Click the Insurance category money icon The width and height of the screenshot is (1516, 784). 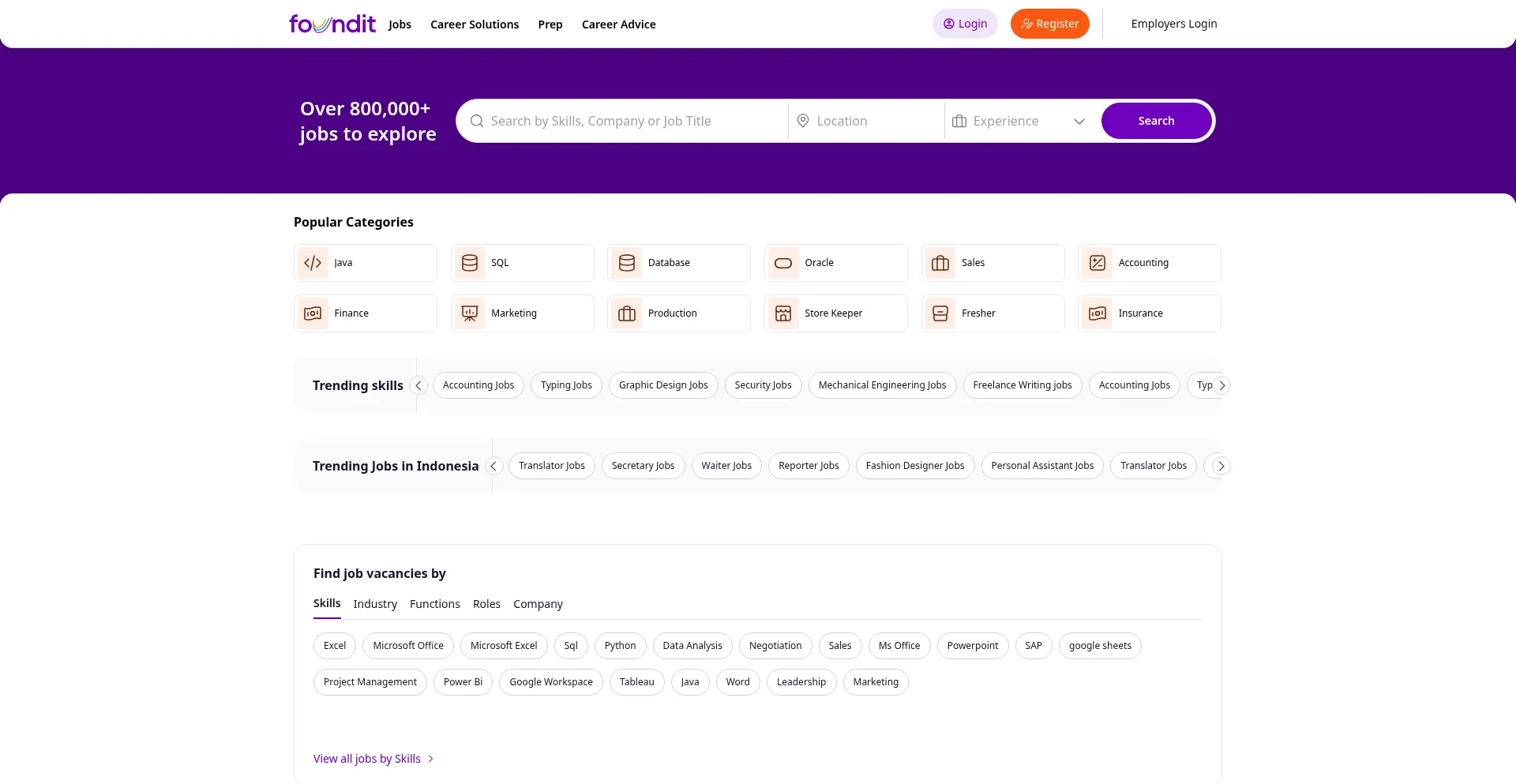tap(1098, 313)
